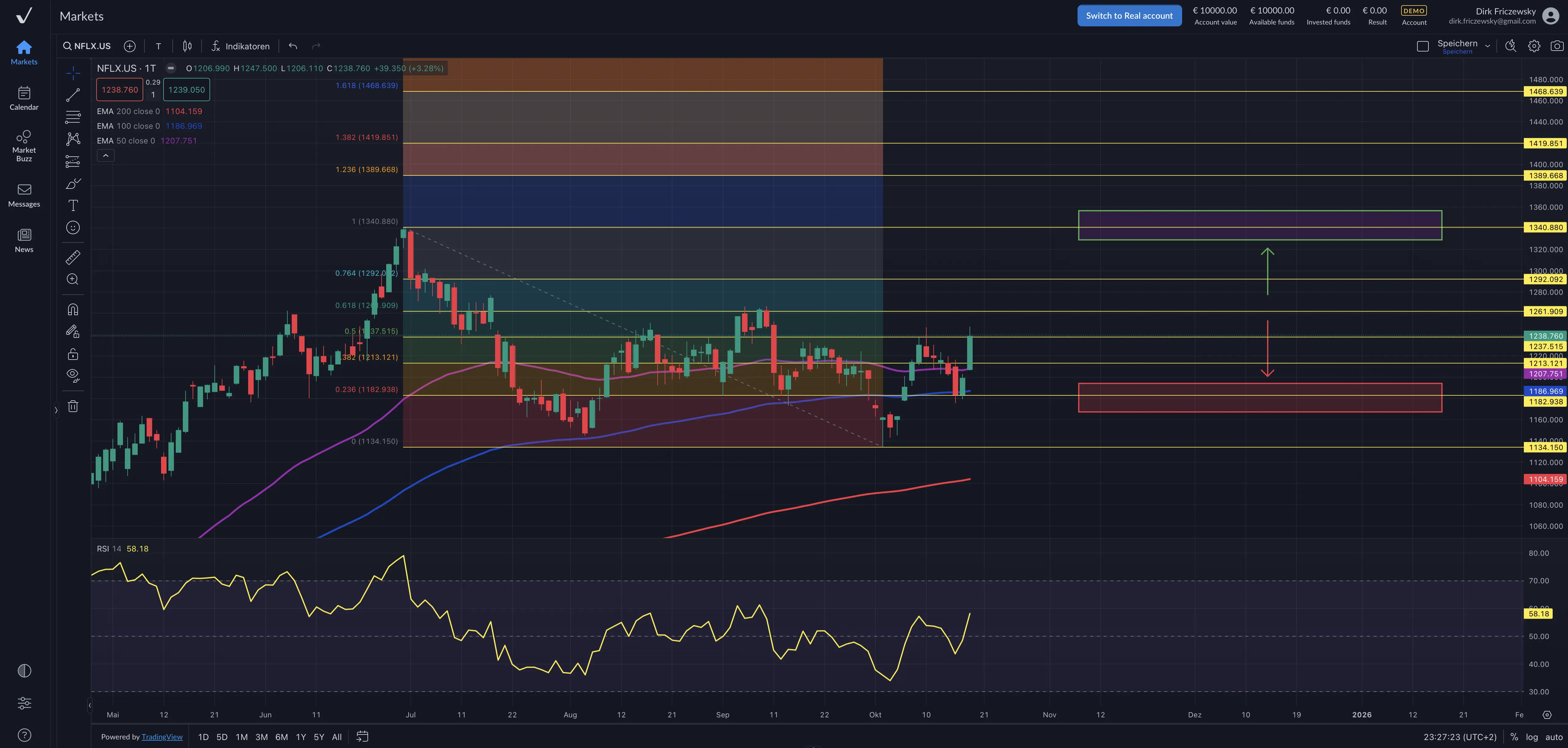
Task: Select the trend line drawing tool
Action: click(72, 95)
